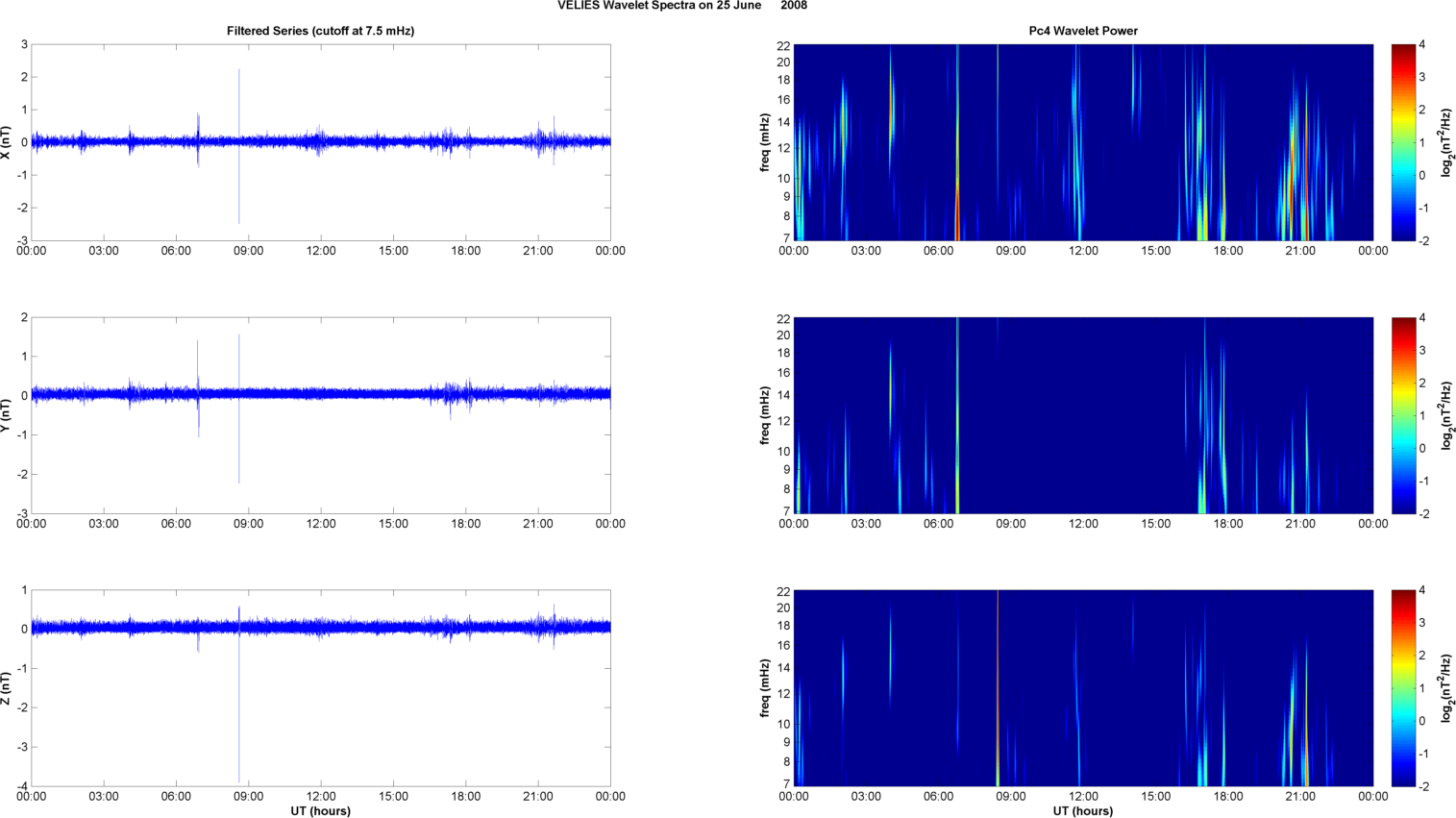This screenshot has height=818, width=1456.
Task: Click the Y wavelet power colorbar
Action: (x=1403, y=415)
